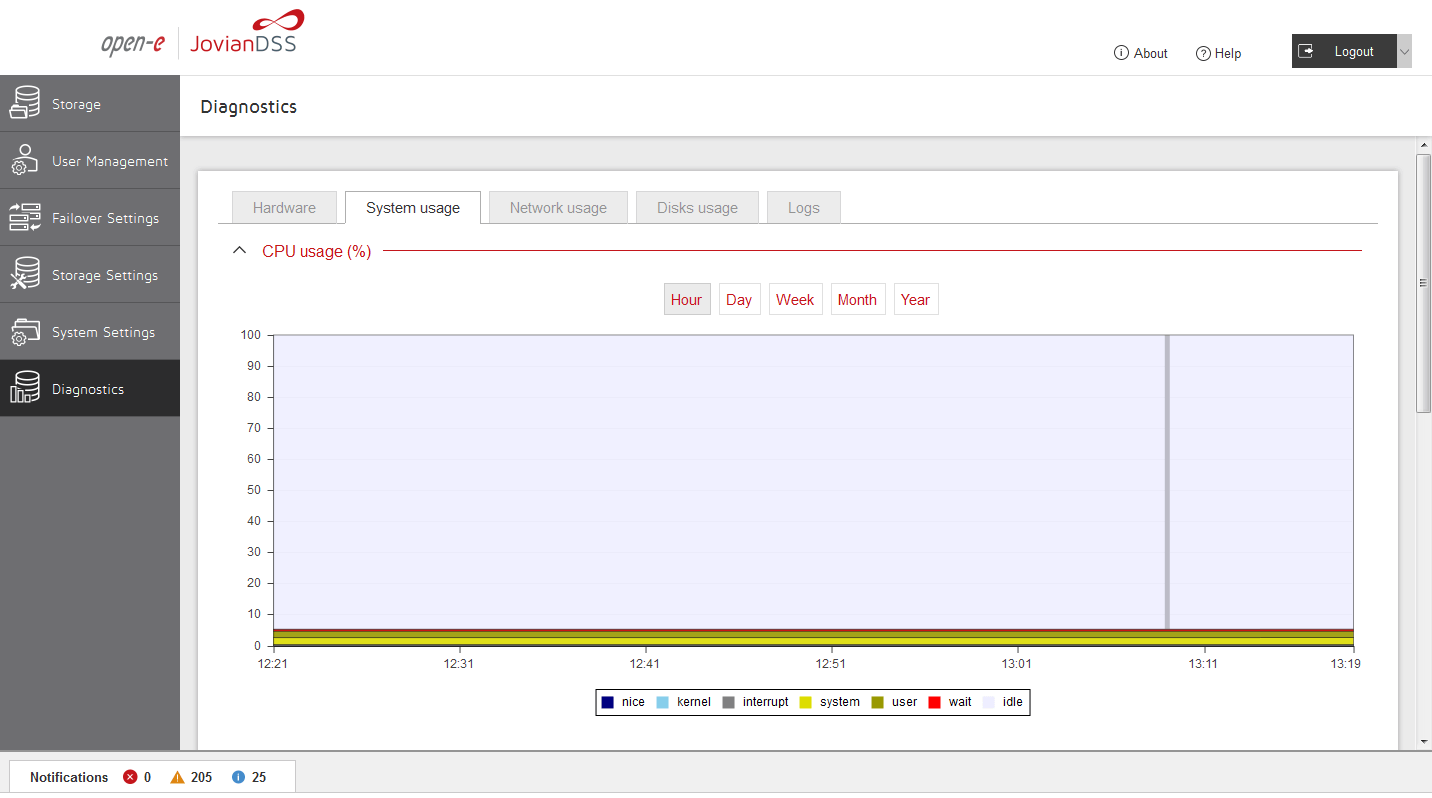Click the Failover Settings icon

25,218
